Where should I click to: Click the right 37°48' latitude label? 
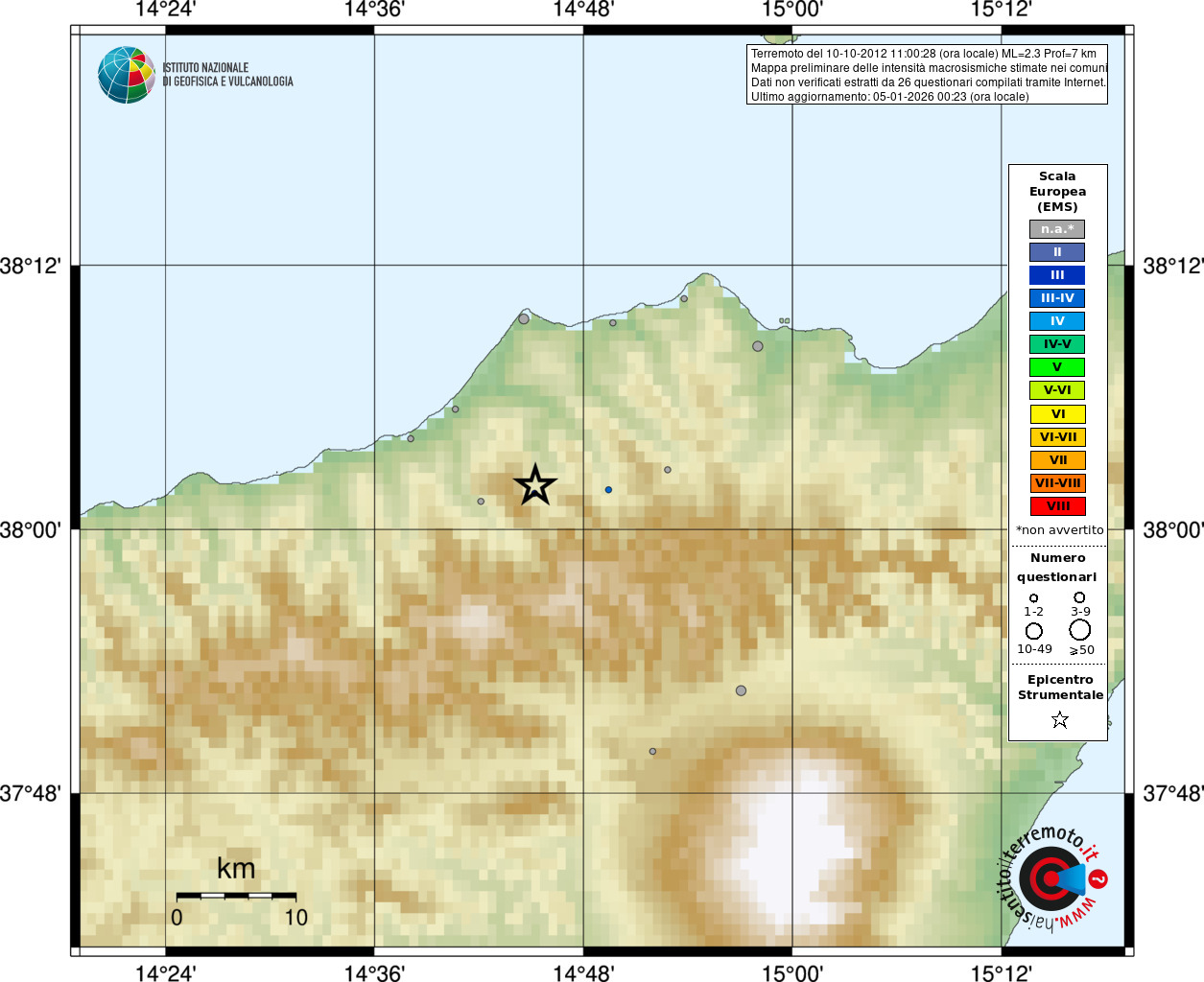1173,793
